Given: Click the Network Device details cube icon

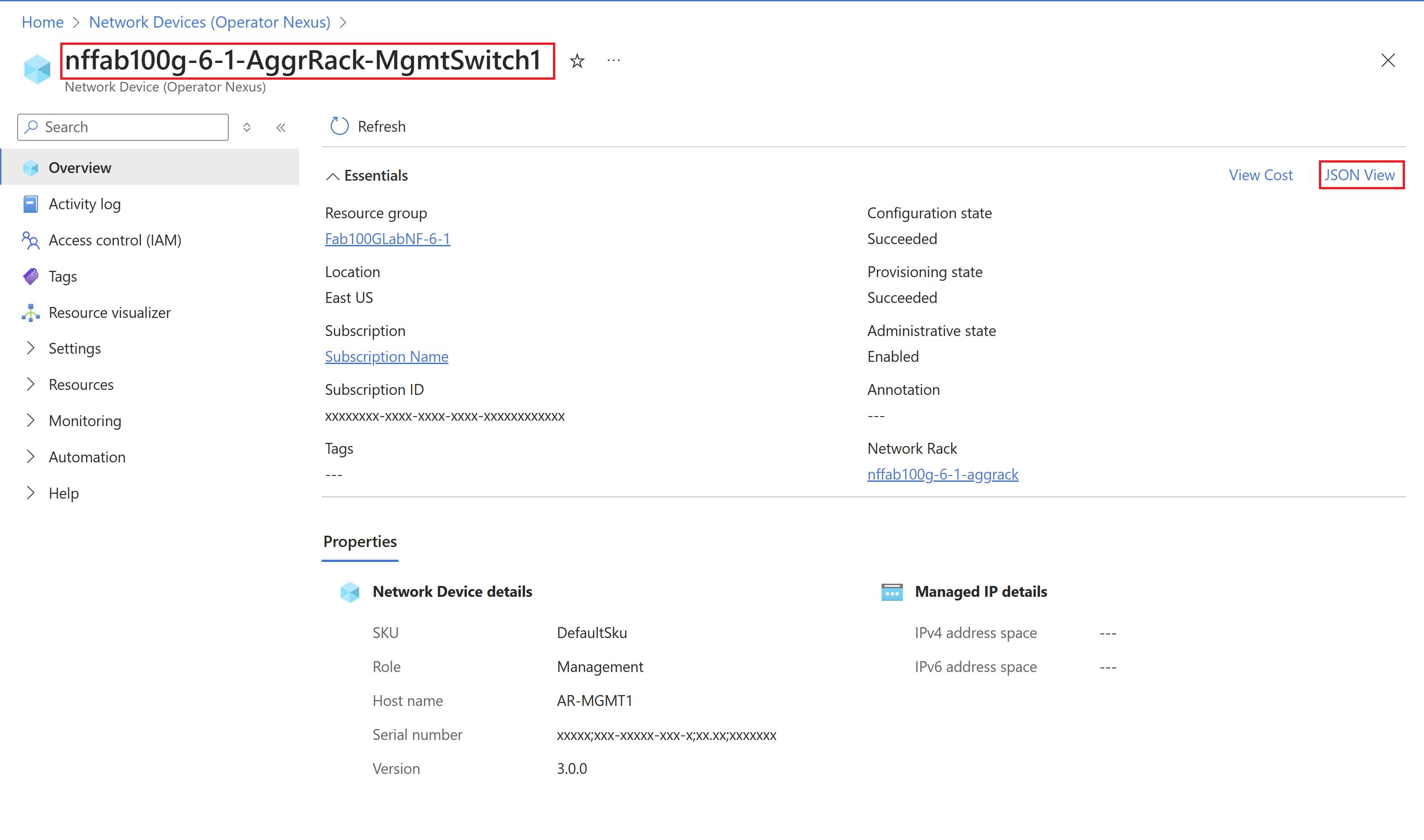Looking at the screenshot, I should (350, 591).
